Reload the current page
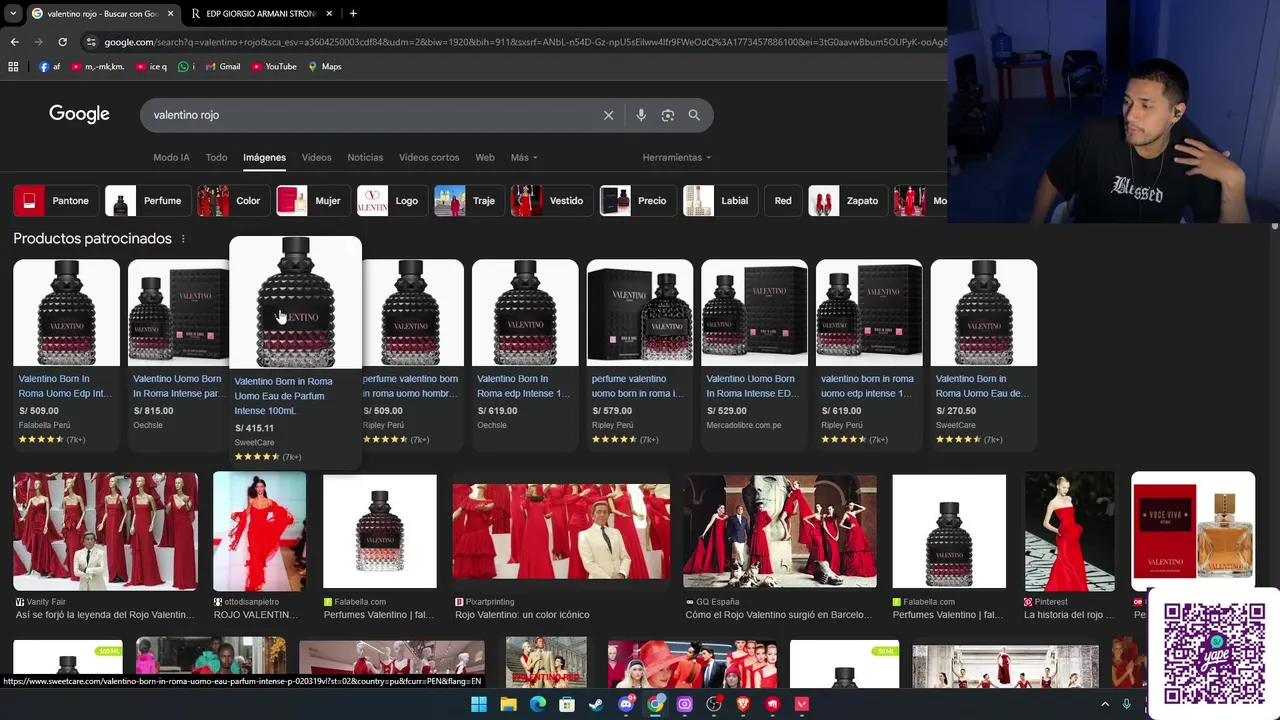This screenshot has height=720, width=1280. pyautogui.click(x=62, y=42)
